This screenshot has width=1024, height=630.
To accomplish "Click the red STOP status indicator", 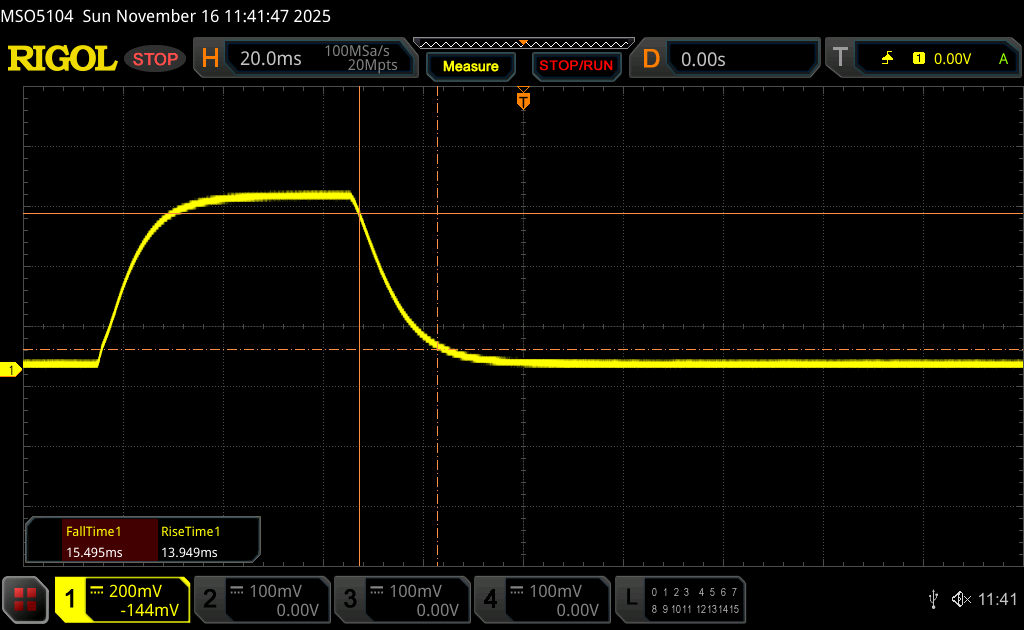I will click(x=156, y=59).
